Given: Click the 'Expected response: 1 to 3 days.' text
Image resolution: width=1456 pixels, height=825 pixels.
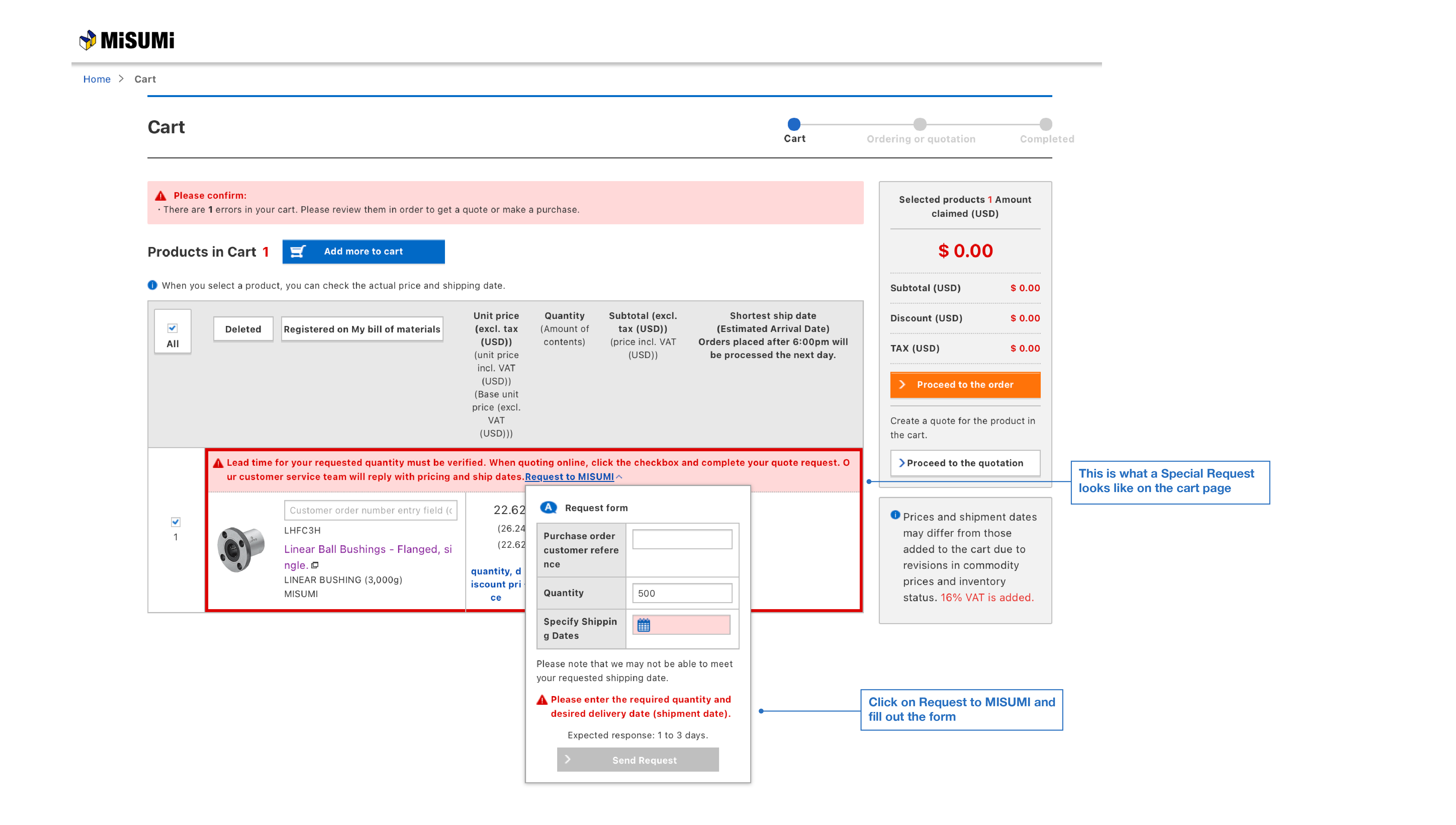Looking at the screenshot, I should 638,735.
